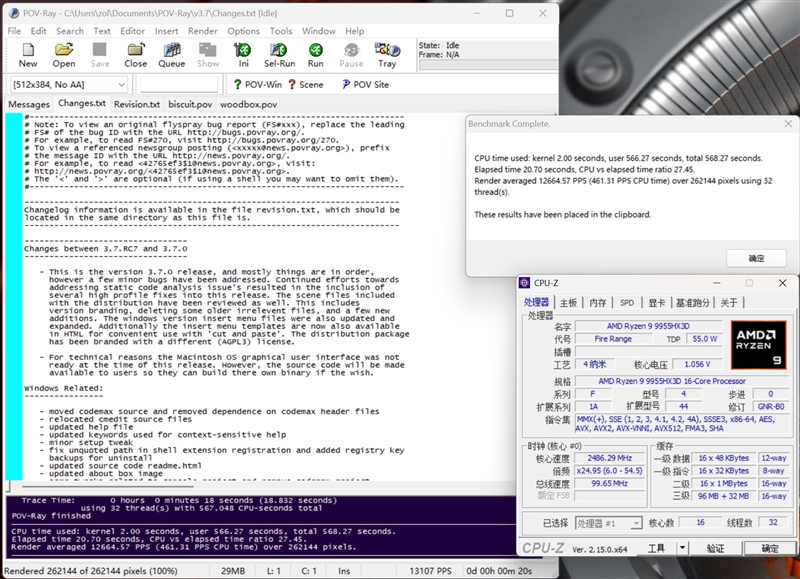800x579 pixels.
Task: Open the render Queue icon
Action: [x=171, y=50]
